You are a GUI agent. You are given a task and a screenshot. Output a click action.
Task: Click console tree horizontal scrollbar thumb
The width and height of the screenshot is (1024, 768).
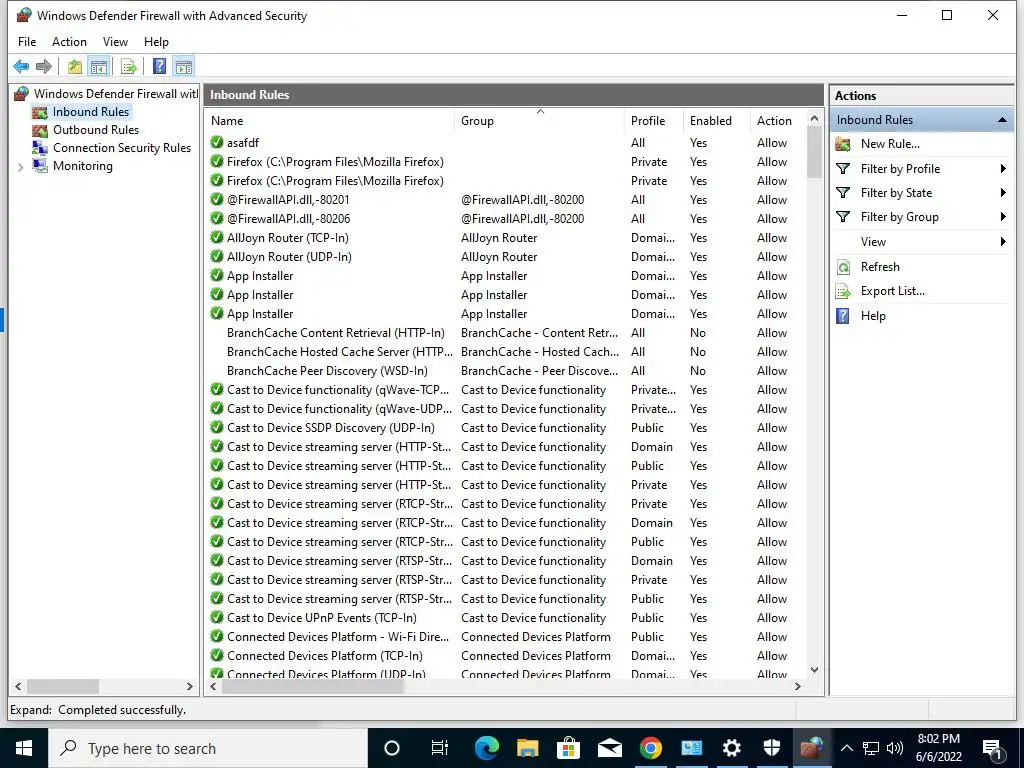(x=63, y=686)
